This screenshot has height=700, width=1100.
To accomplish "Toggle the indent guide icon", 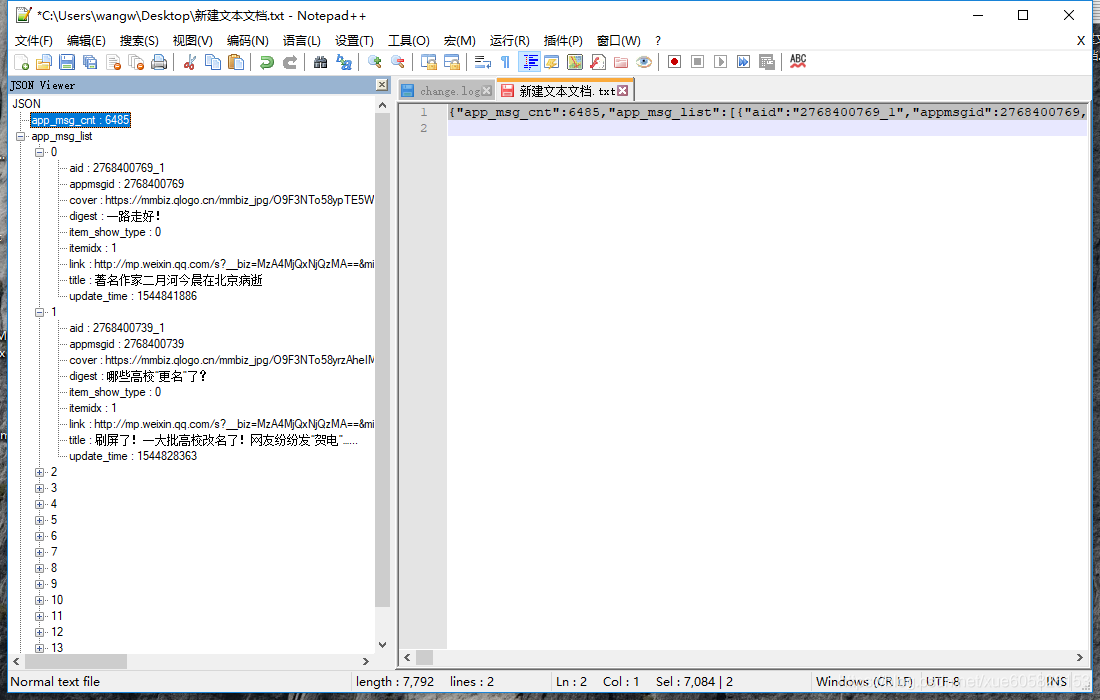I will coord(529,62).
